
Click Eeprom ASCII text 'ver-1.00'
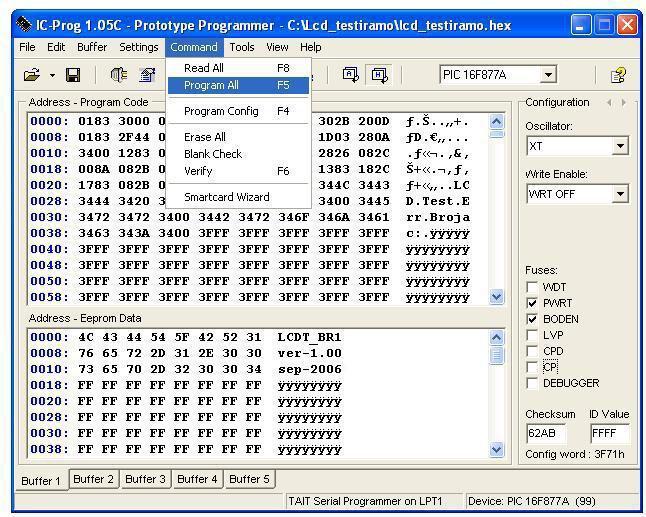(x=309, y=353)
